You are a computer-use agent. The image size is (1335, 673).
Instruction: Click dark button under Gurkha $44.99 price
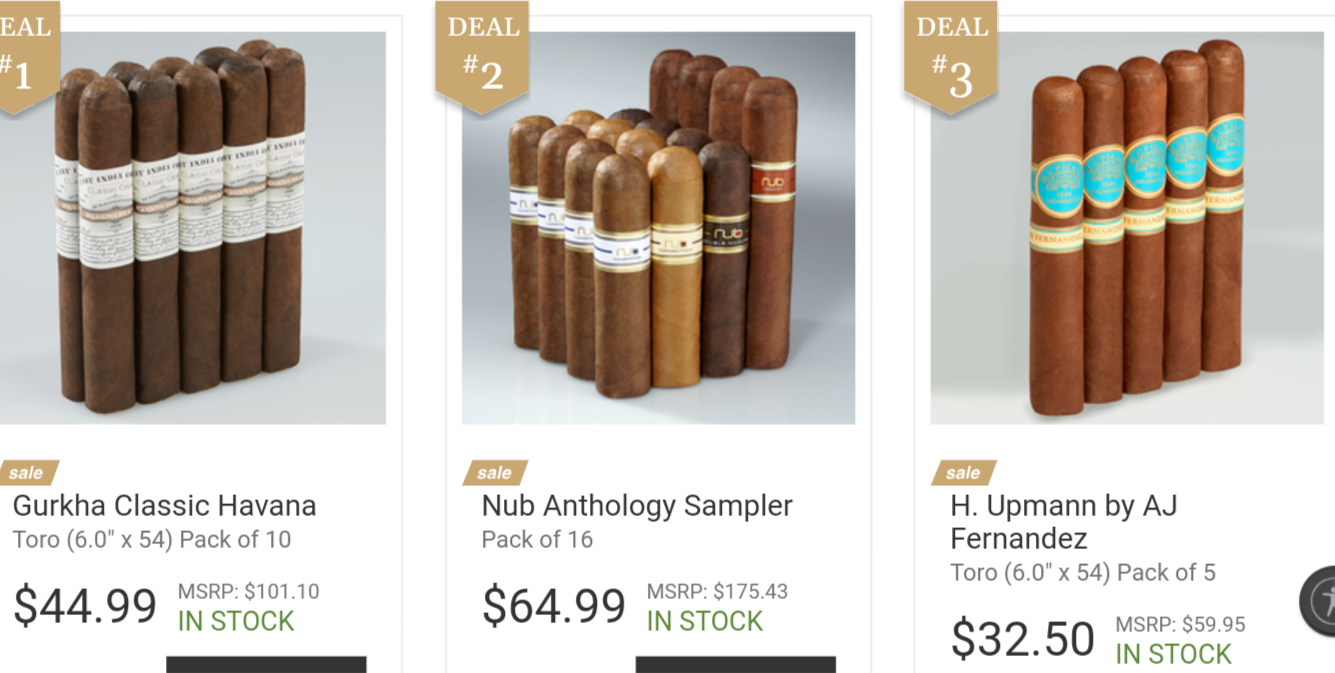(266, 665)
